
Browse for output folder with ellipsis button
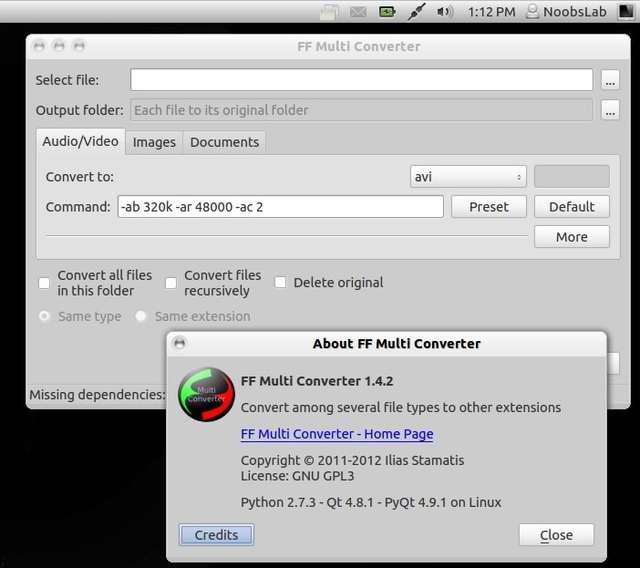610,110
